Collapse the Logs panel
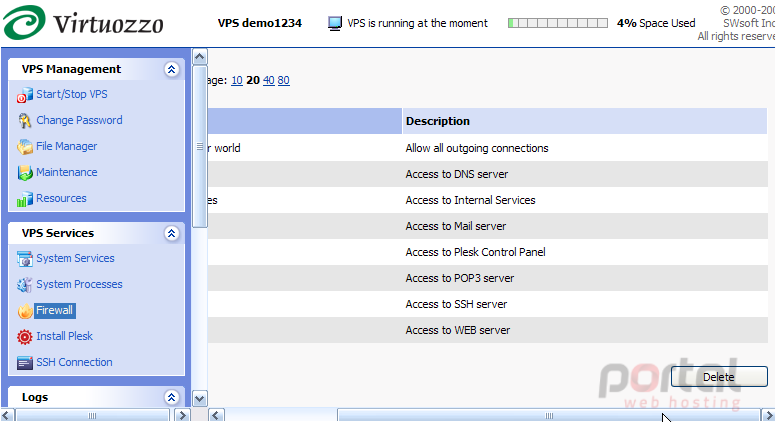The height and width of the screenshot is (422, 776). [171, 397]
